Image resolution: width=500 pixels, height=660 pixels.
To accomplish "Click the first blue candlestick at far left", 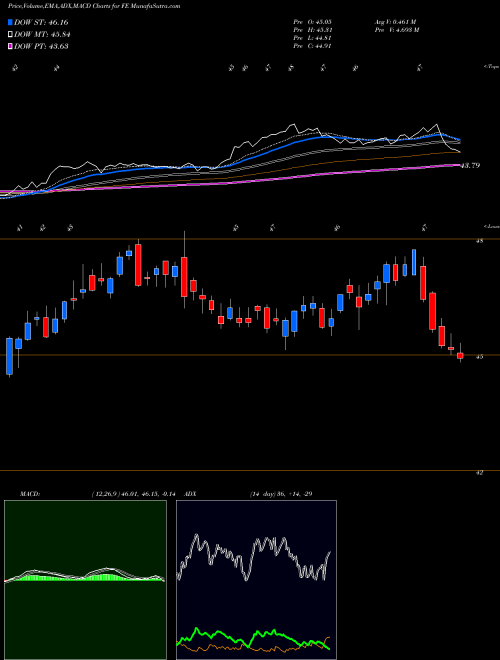I will point(9,356).
